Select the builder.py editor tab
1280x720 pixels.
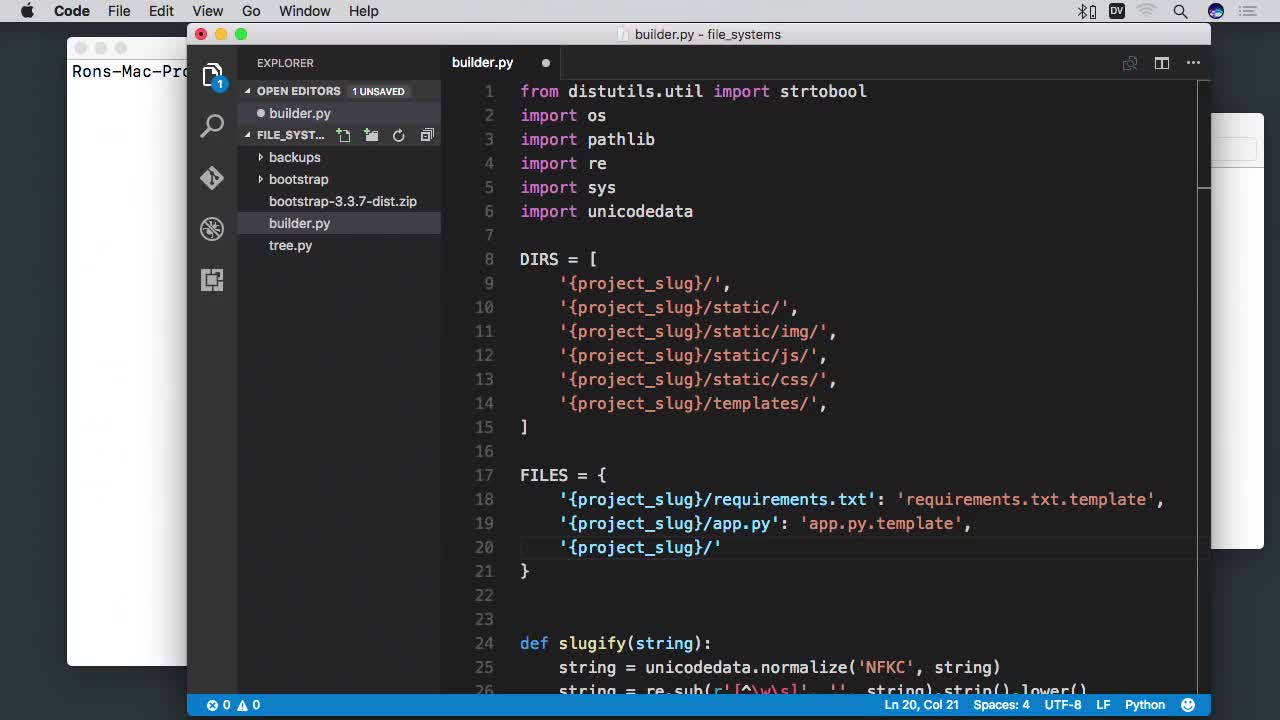482,63
